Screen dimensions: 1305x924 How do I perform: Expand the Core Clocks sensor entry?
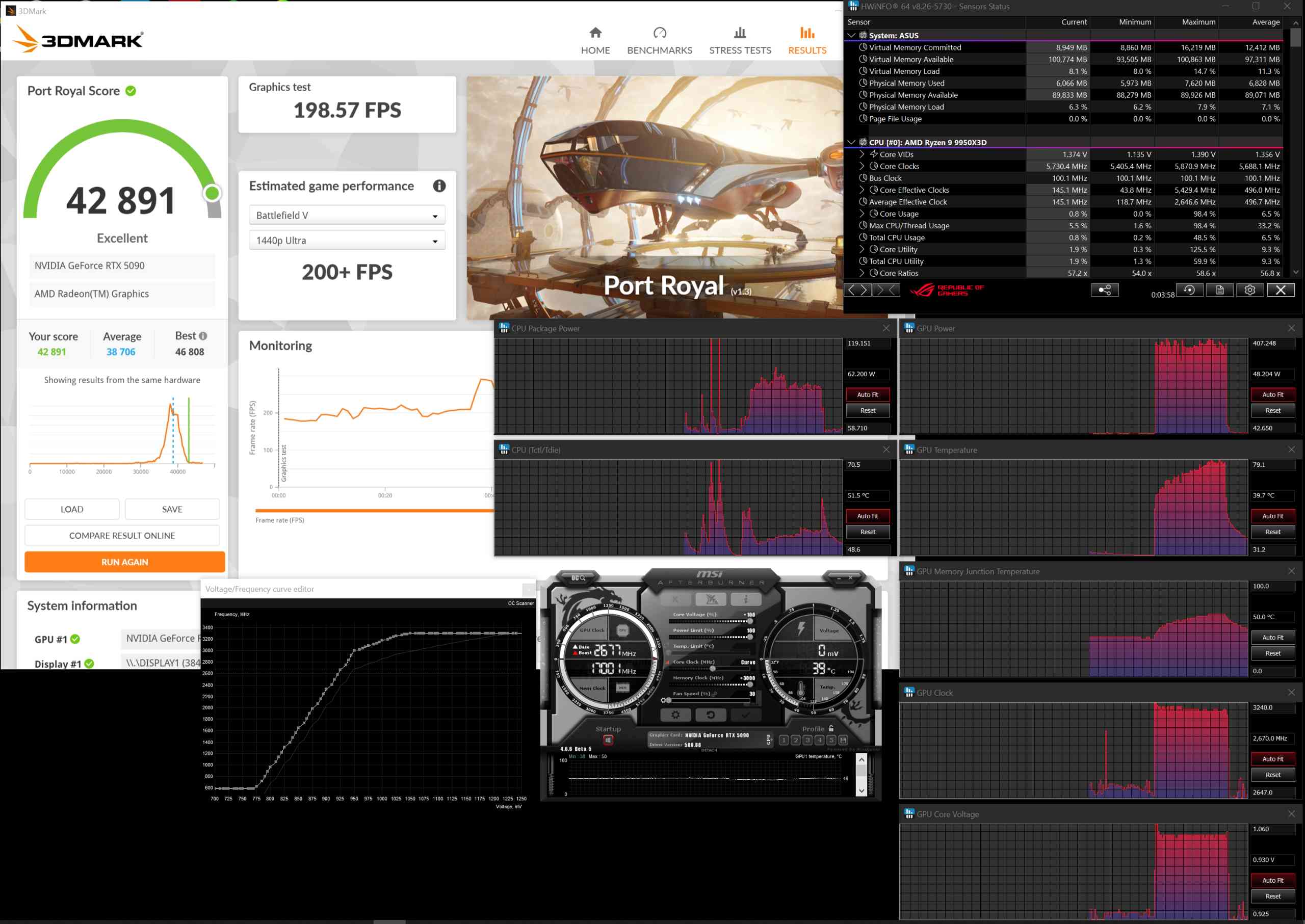coord(862,166)
